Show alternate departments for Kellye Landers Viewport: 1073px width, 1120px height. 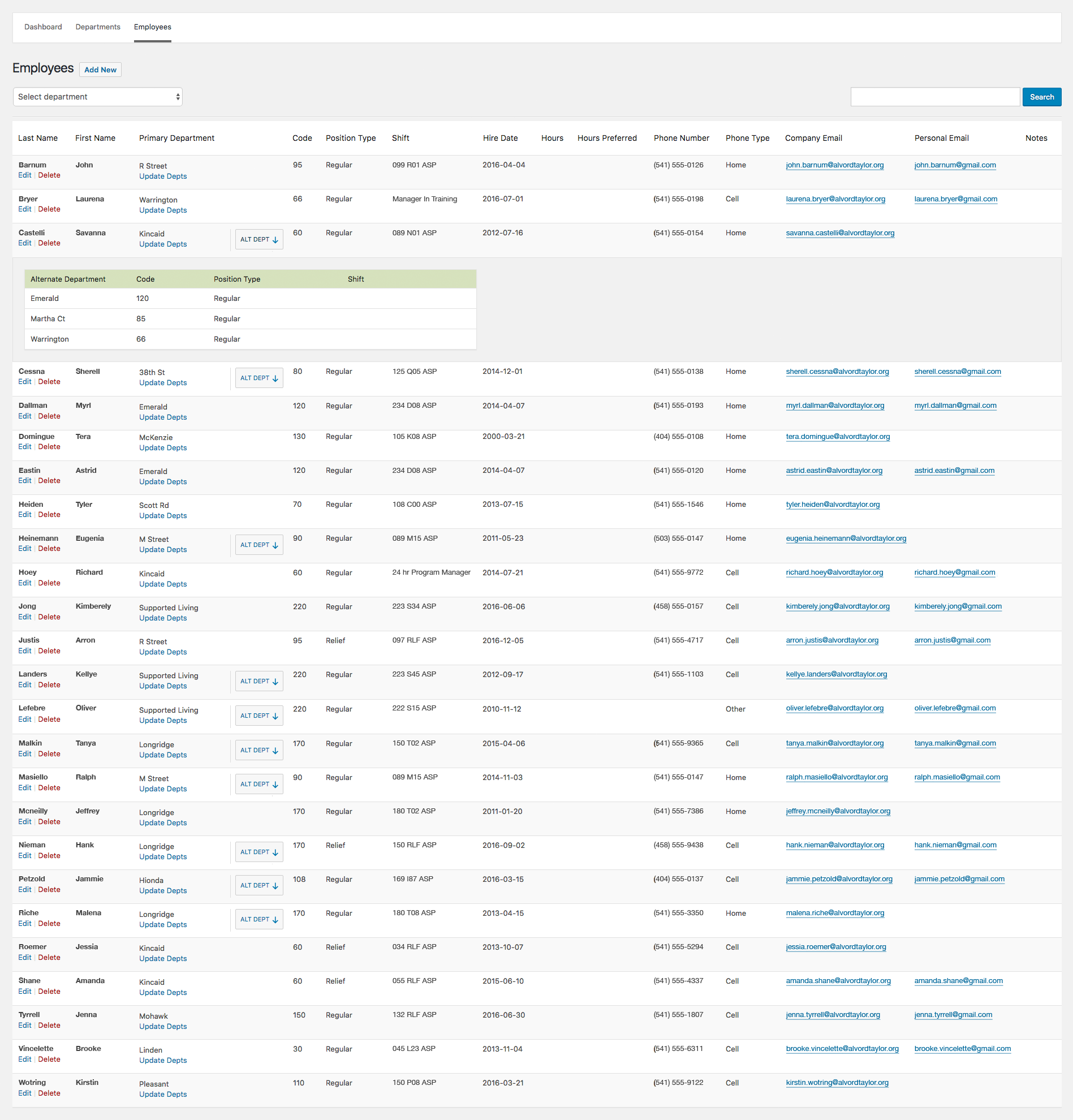[259, 681]
